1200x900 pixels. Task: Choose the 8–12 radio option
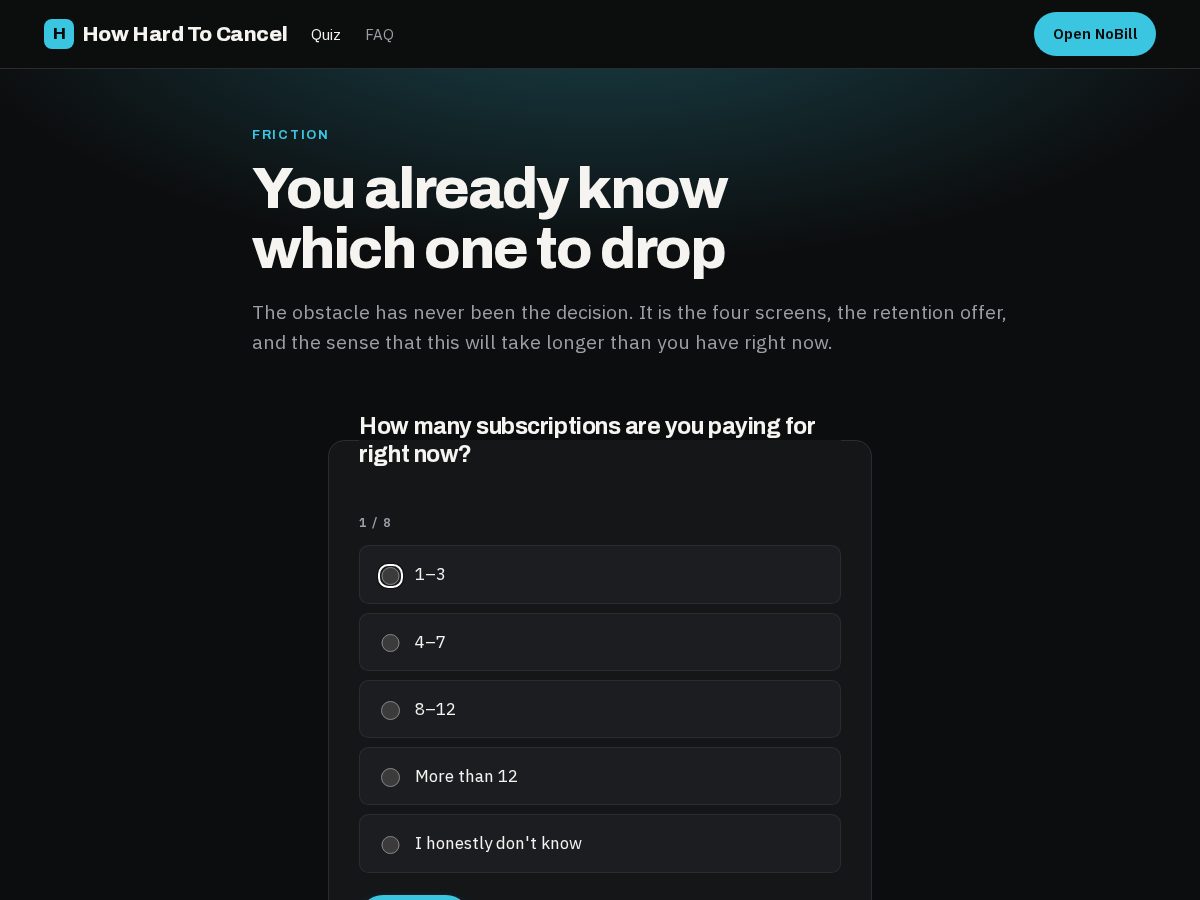tap(600, 709)
